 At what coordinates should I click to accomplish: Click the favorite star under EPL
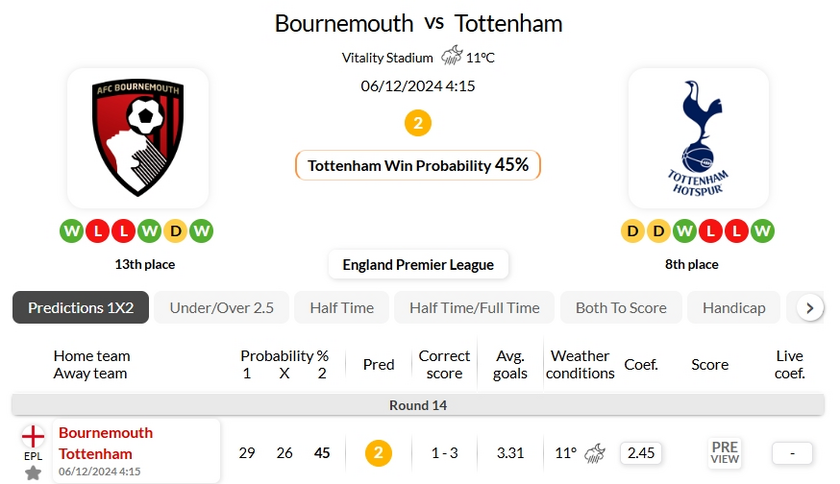pos(33,472)
